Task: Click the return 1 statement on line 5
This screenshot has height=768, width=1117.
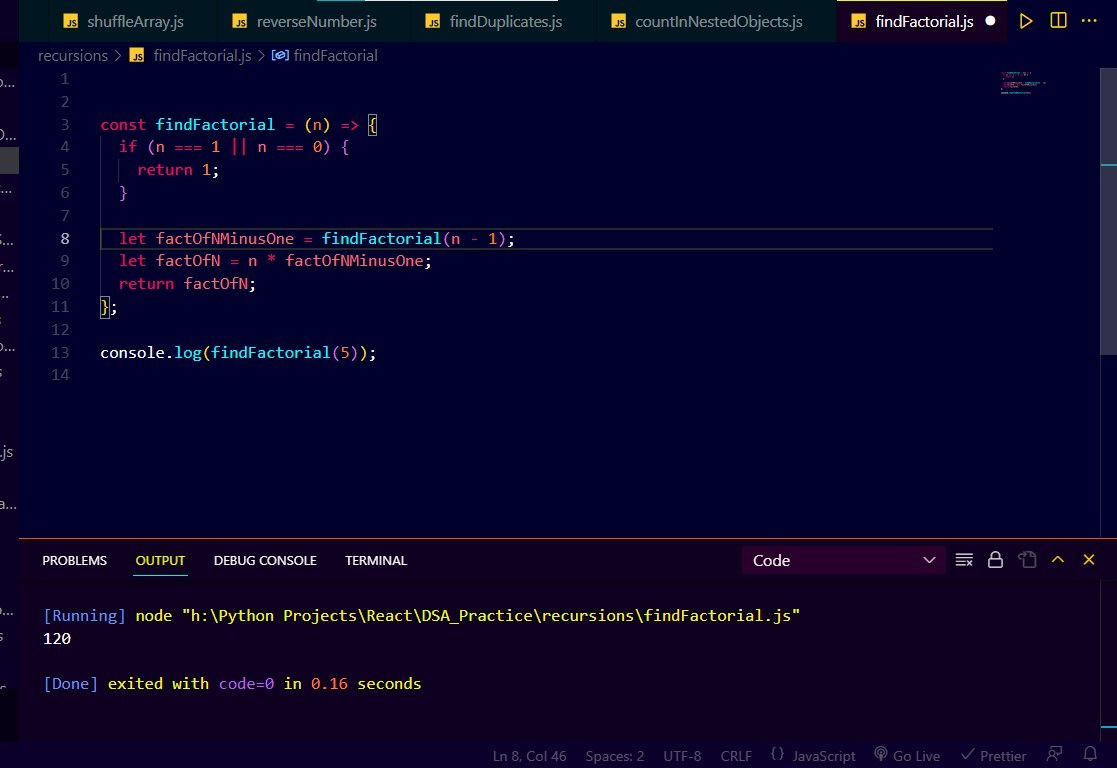Action: click(178, 170)
